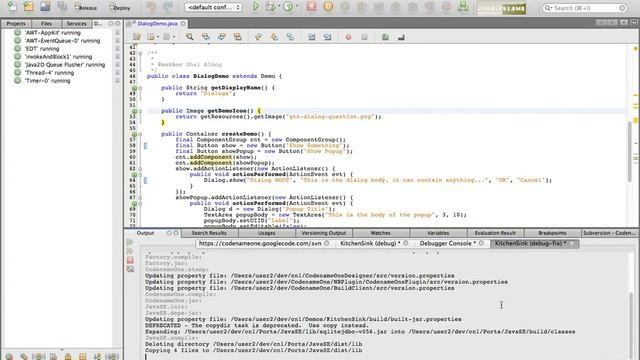
Task: Click the Redo toolbar icon
Action: [x=168, y=7]
